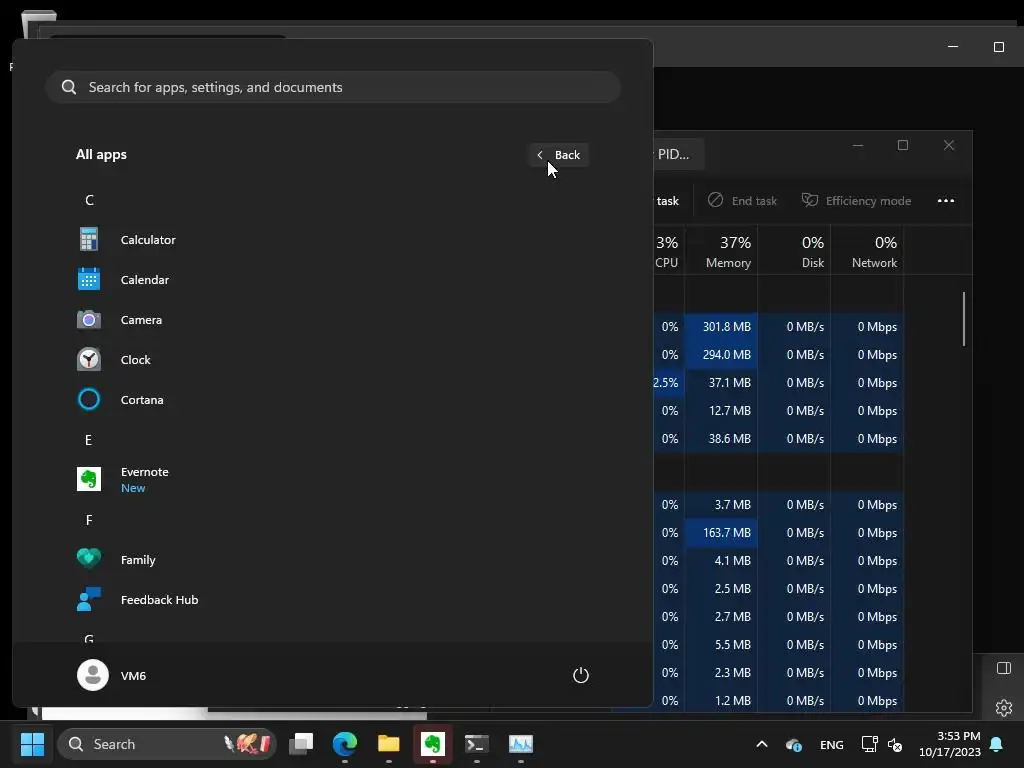The width and height of the screenshot is (1024, 768).
Task: Launch Evernote from All apps list
Action: (89, 479)
